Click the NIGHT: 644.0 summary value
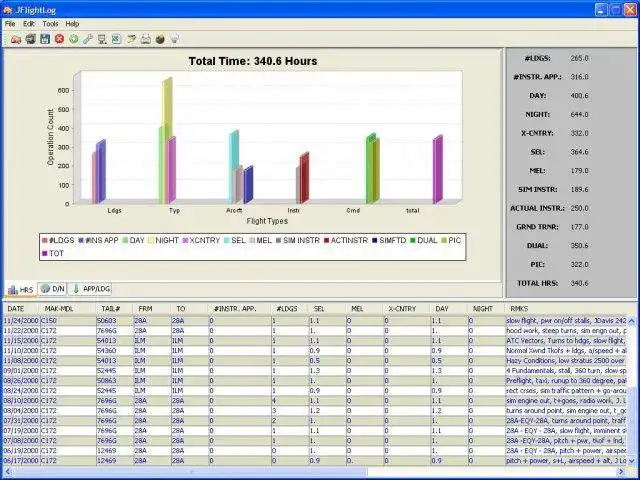This screenshot has width=640, height=480. tap(580, 114)
